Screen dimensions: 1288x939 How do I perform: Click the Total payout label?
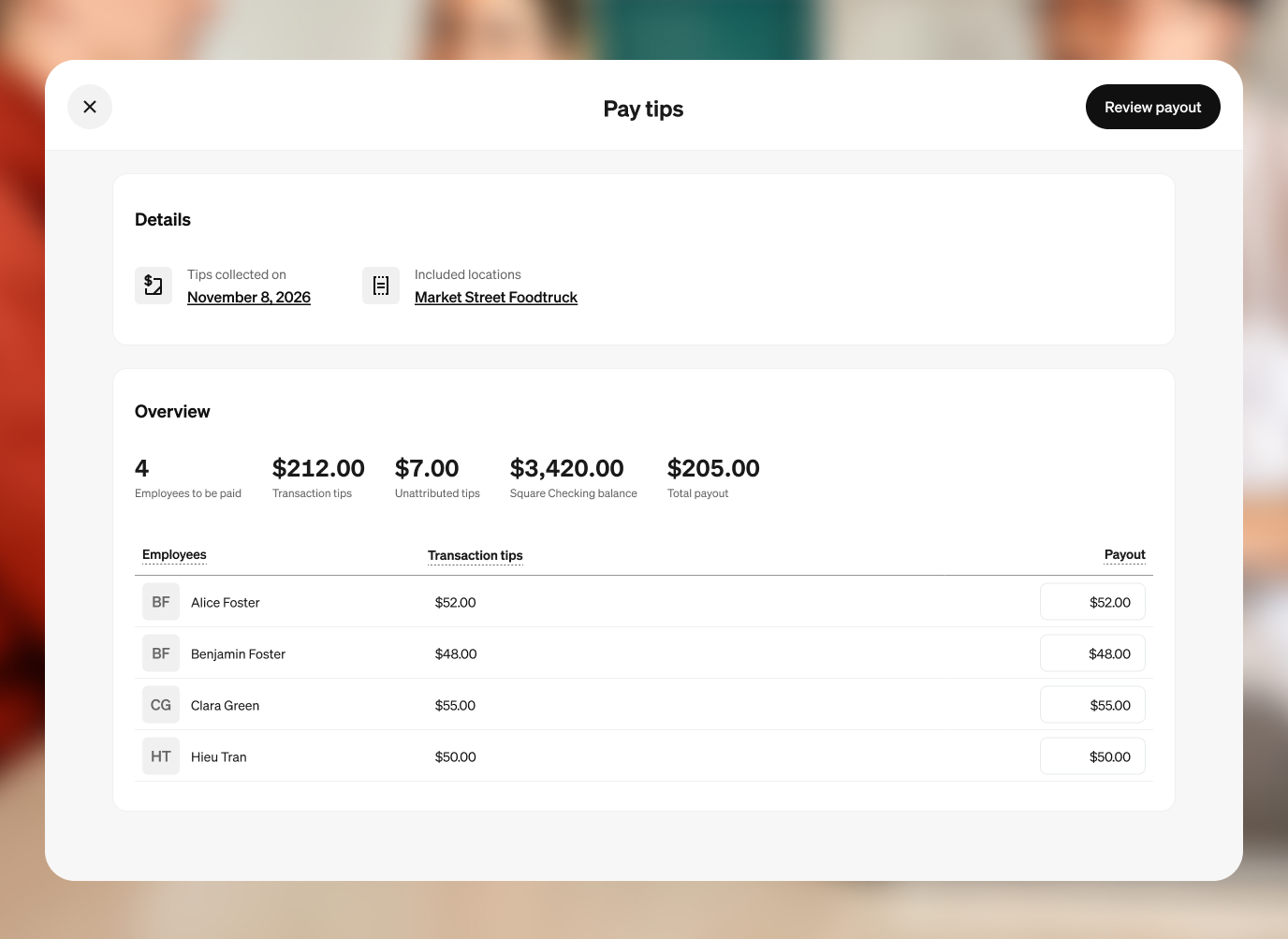coord(698,493)
